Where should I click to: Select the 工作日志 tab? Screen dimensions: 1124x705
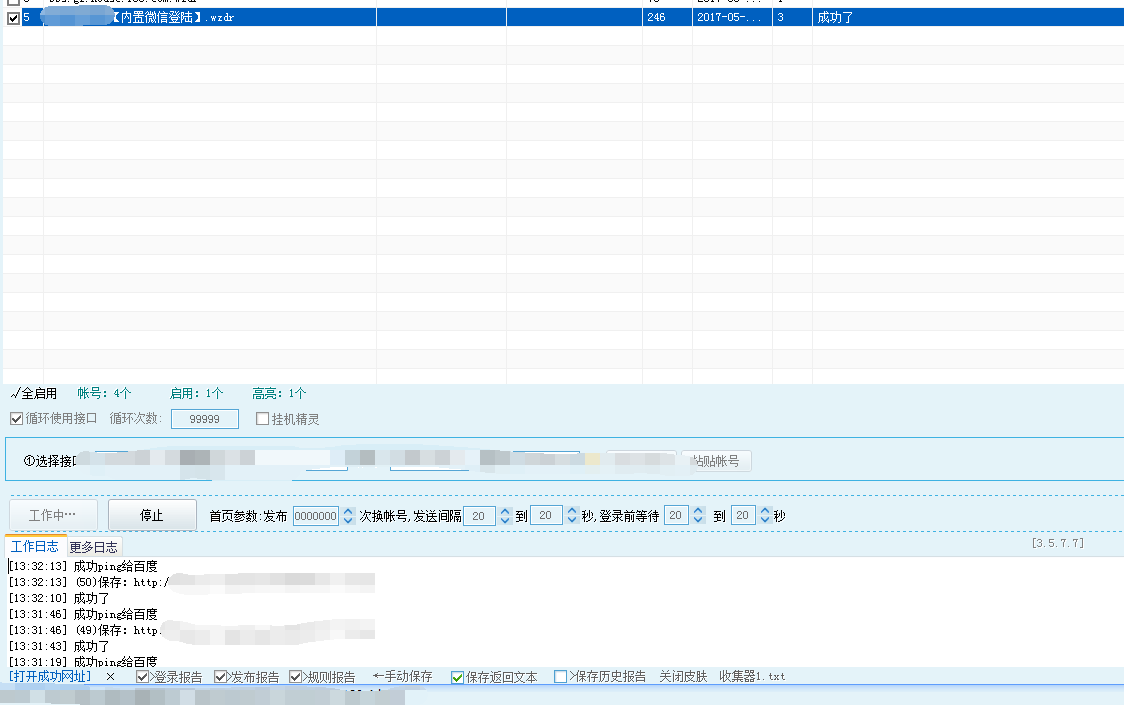tap(33, 546)
